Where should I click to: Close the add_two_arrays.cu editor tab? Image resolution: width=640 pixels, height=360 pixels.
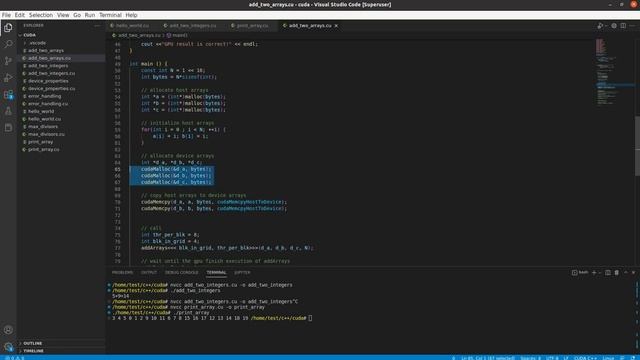tap(336, 26)
